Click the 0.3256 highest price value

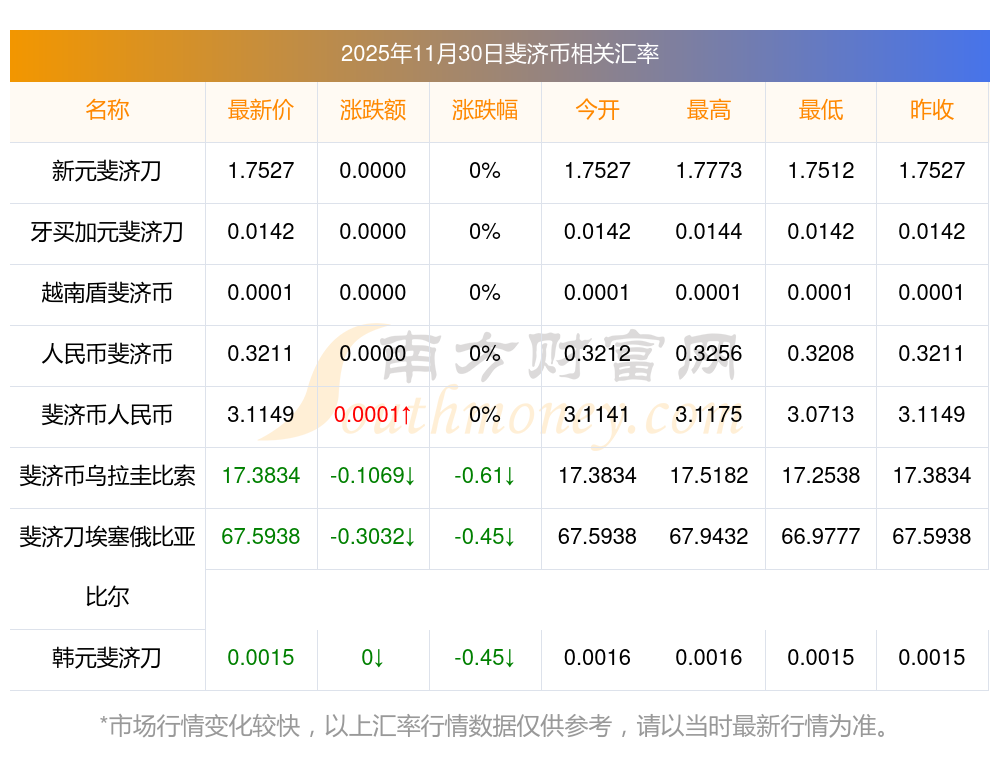(x=709, y=353)
